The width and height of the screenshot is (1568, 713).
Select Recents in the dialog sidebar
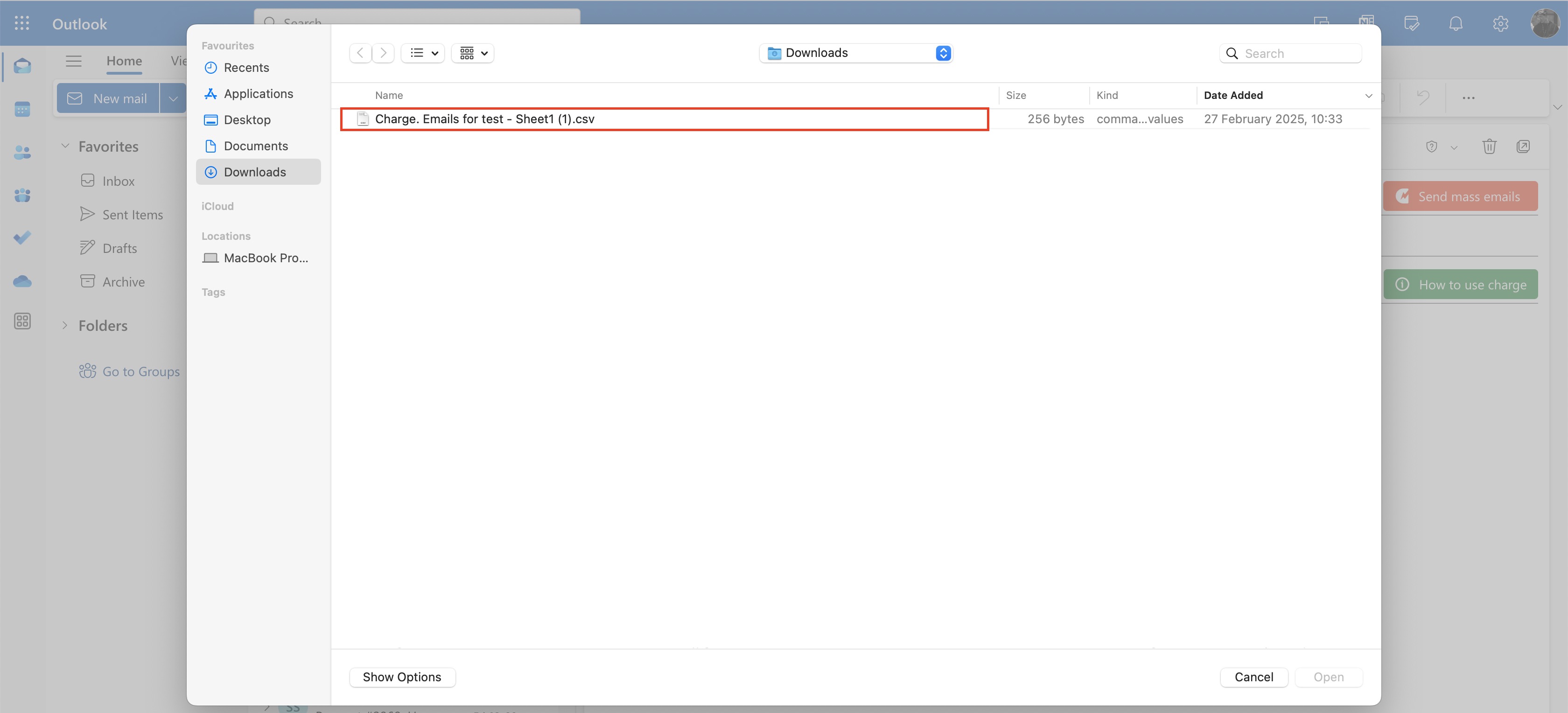tap(258, 68)
